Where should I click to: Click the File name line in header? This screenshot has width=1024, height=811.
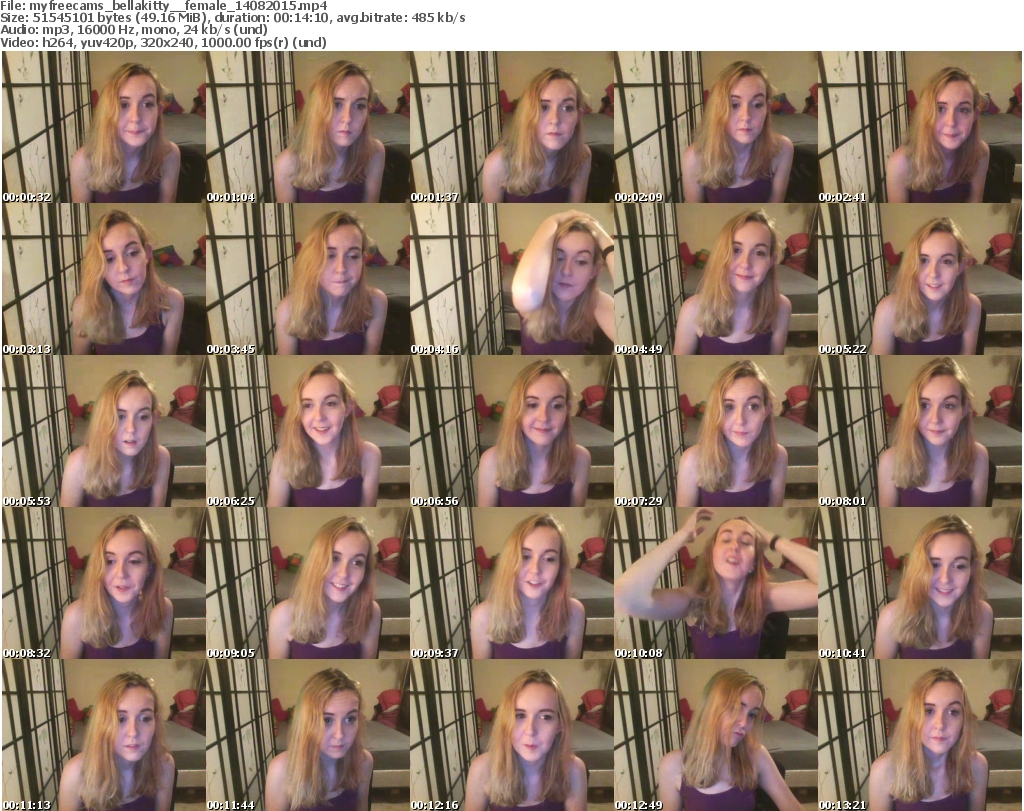pyautogui.click(x=164, y=6)
